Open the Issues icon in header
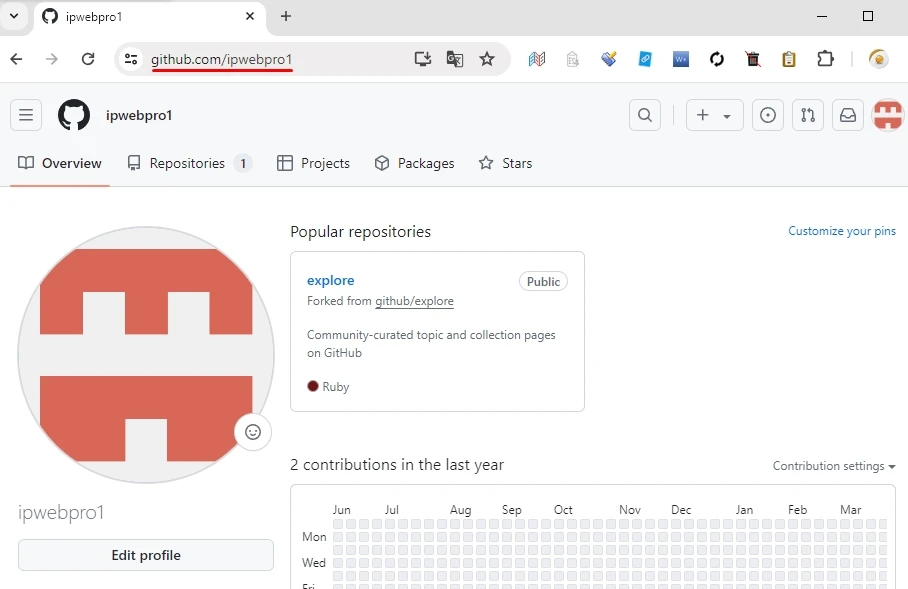The height and width of the screenshot is (589, 908). pos(767,115)
